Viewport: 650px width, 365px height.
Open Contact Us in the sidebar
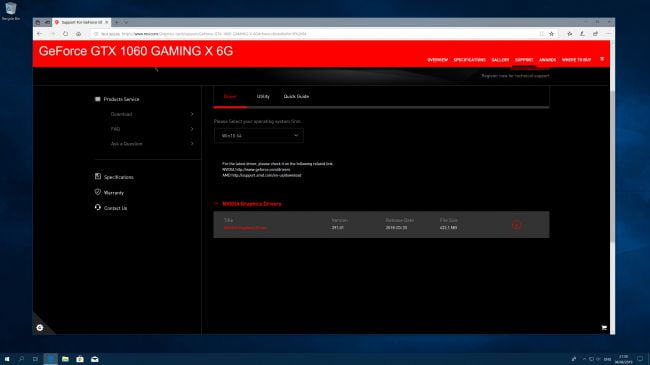point(115,208)
